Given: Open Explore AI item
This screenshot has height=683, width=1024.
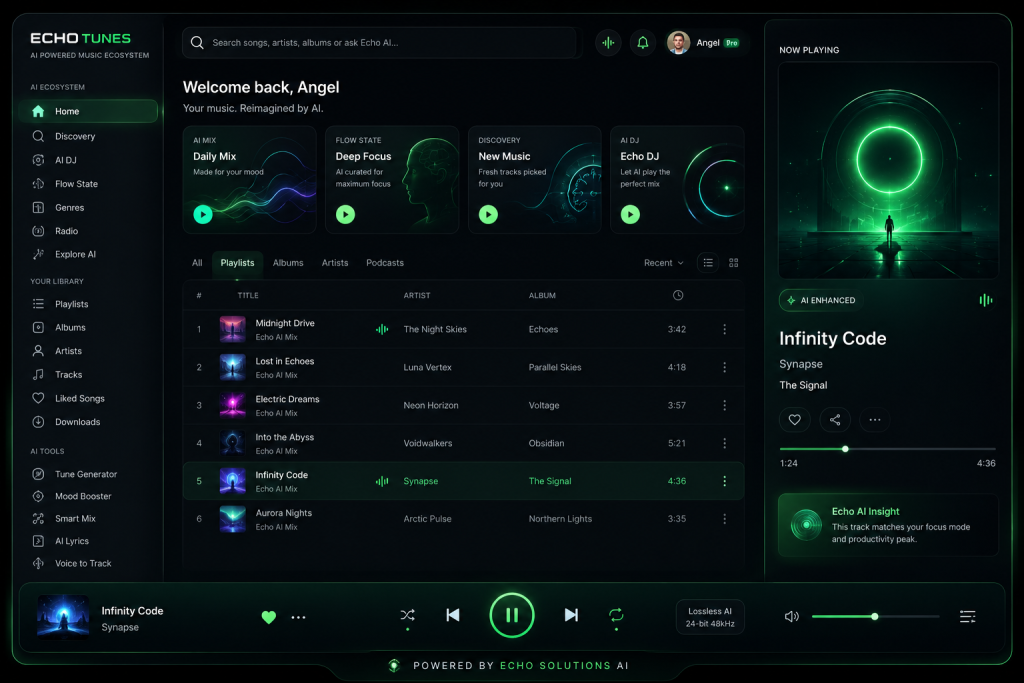Looking at the screenshot, I should (64, 255).
